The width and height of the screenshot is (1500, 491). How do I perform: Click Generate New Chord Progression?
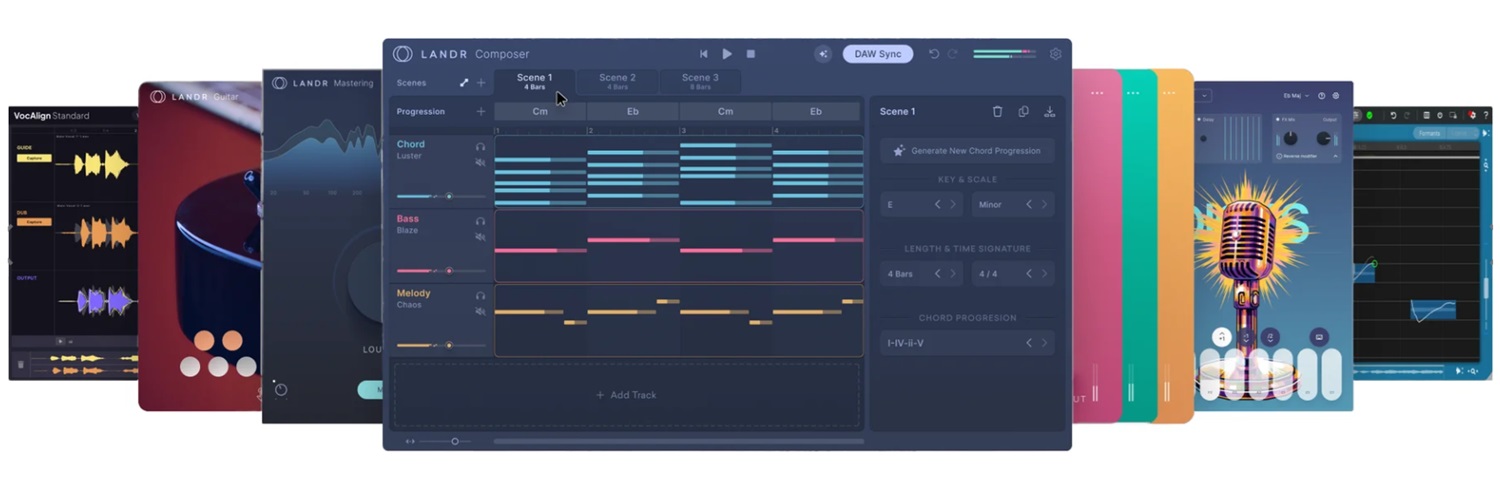click(967, 151)
